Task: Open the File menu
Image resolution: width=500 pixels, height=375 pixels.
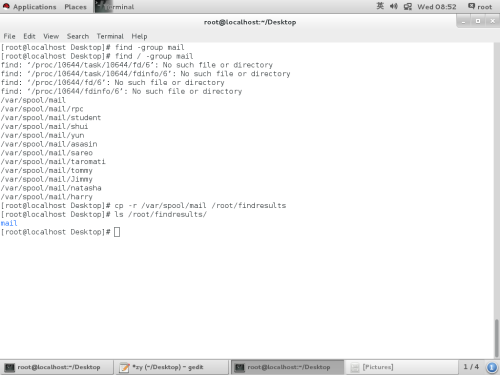Action: click(x=9, y=36)
